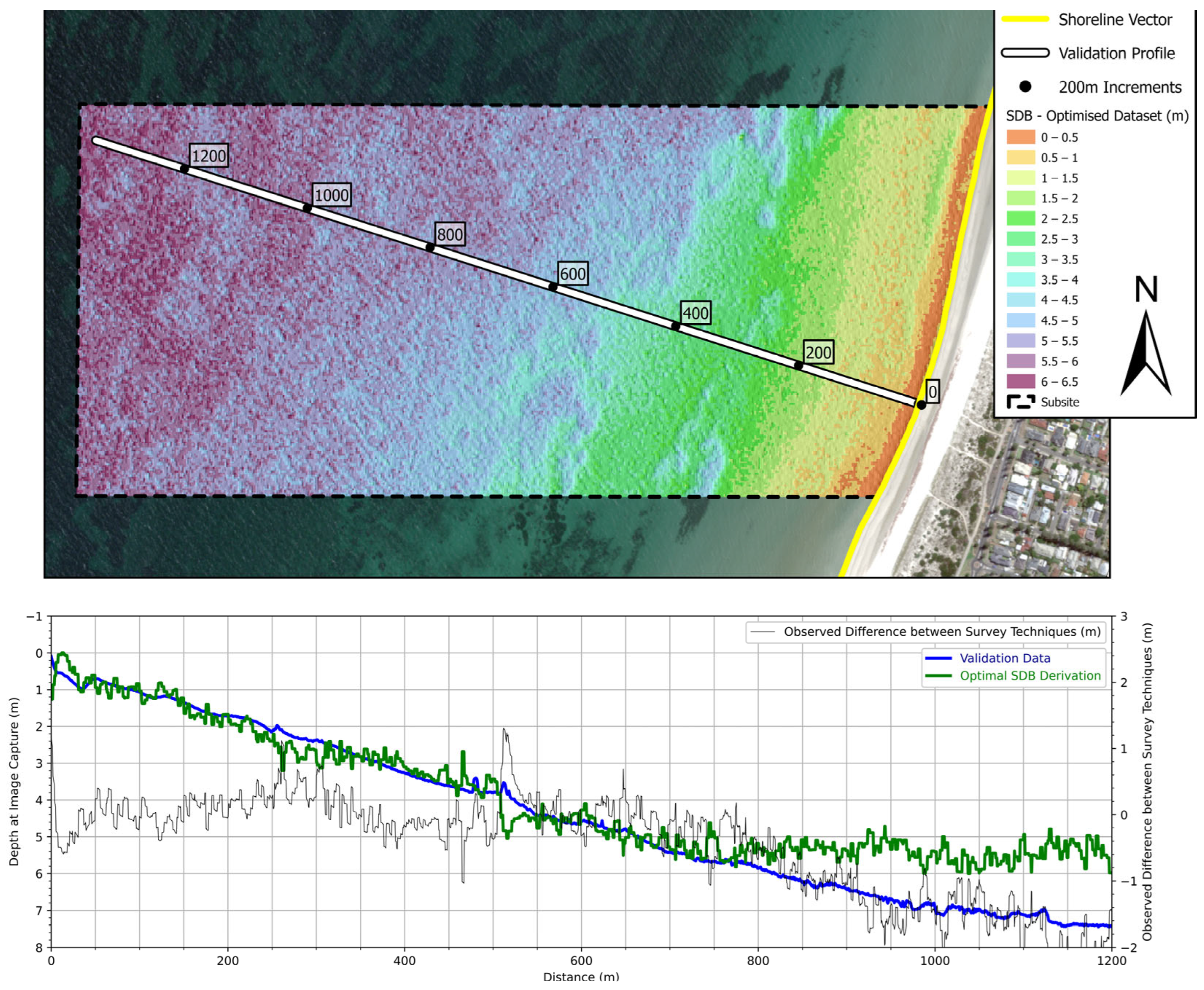The image size is (1204, 990).
Task: Click the black 200m Increments legend dot
Action: (x=1025, y=87)
